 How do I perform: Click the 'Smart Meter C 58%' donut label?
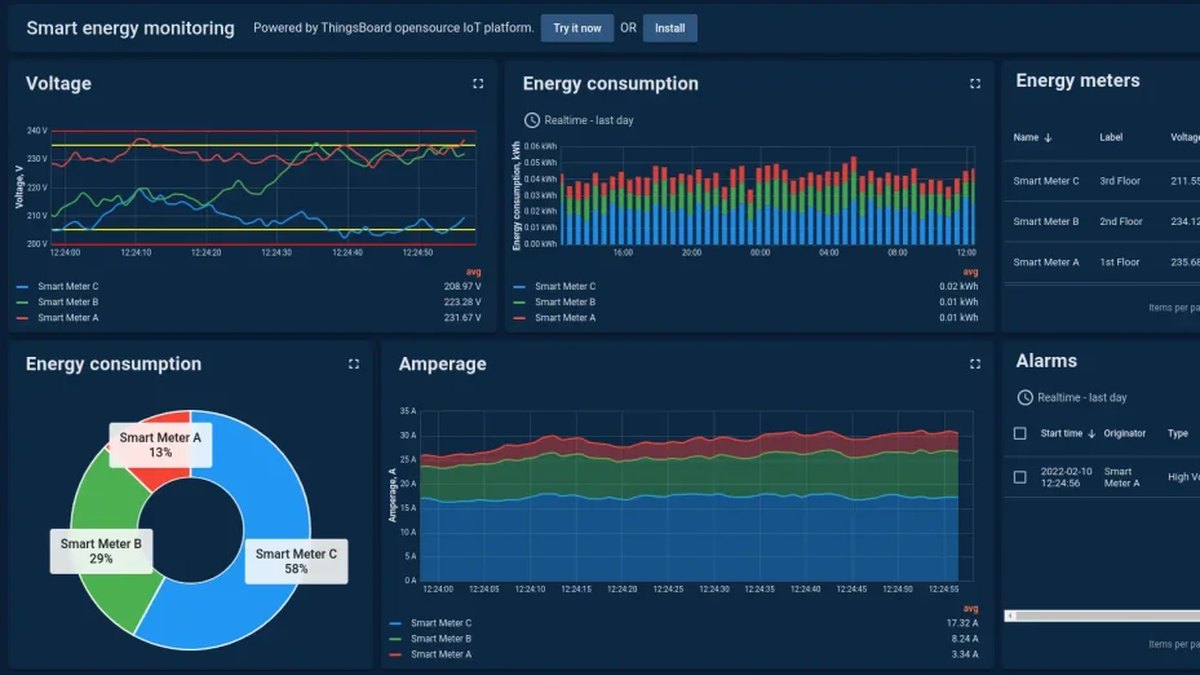(296, 561)
